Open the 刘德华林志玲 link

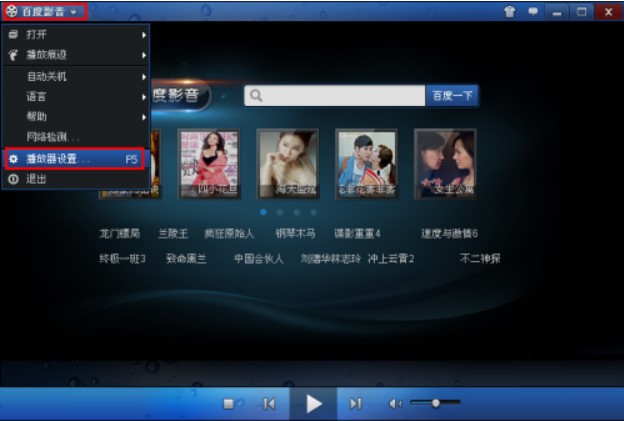(331, 259)
